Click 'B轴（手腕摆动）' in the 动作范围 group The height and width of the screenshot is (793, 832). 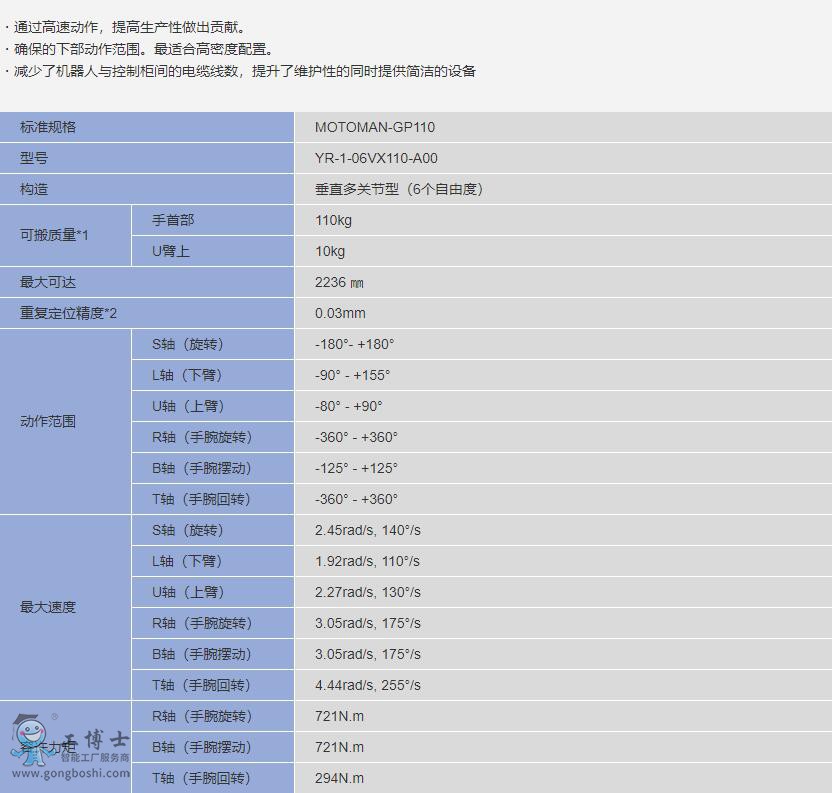tap(202, 468)
